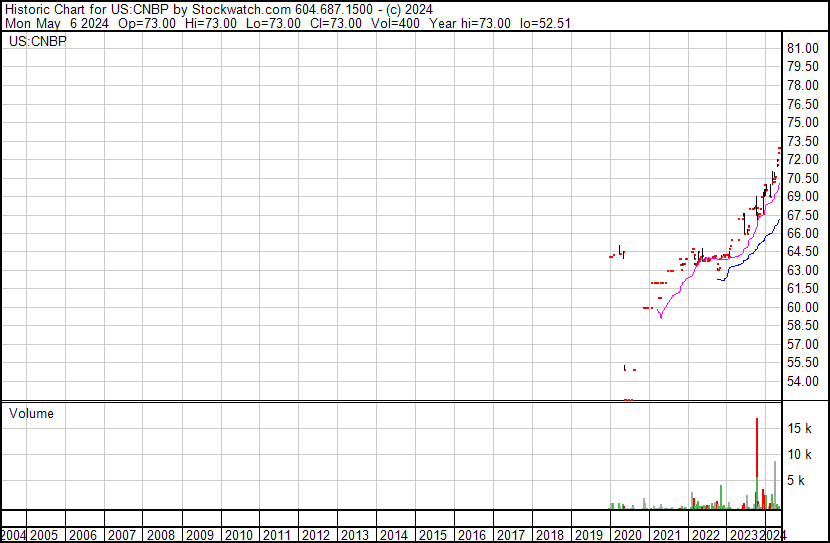The height and width of the screenshot is (543, 830).
Task: Click the 2013 year label
Action: point(355,535)
